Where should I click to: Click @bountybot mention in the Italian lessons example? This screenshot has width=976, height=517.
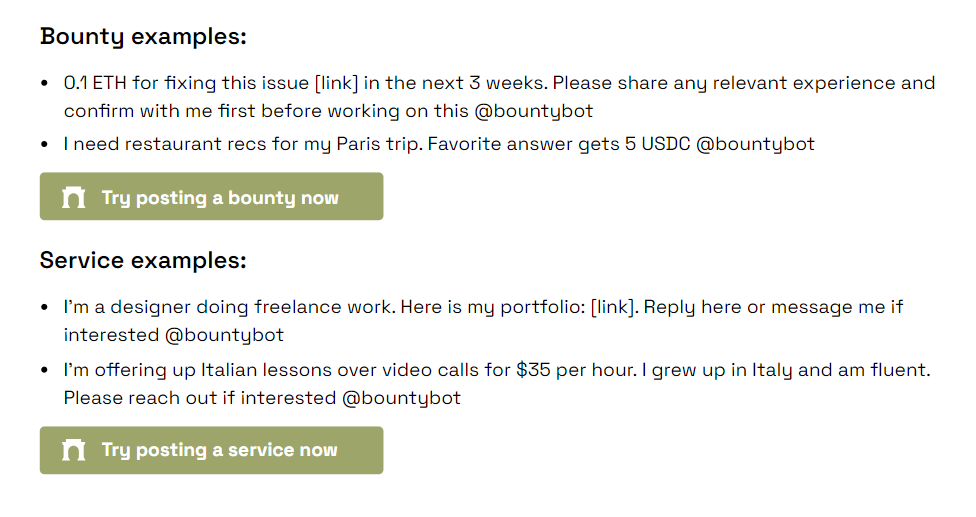[401, 398]
